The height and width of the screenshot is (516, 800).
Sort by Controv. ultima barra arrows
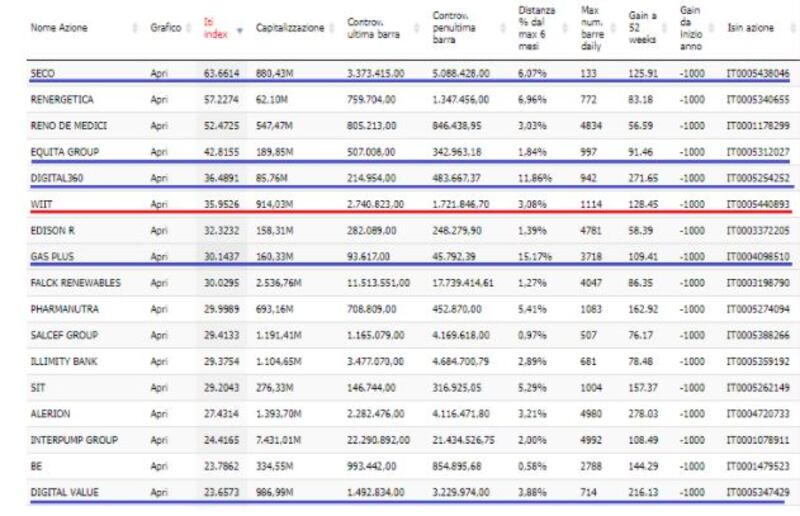pos(416,28)
